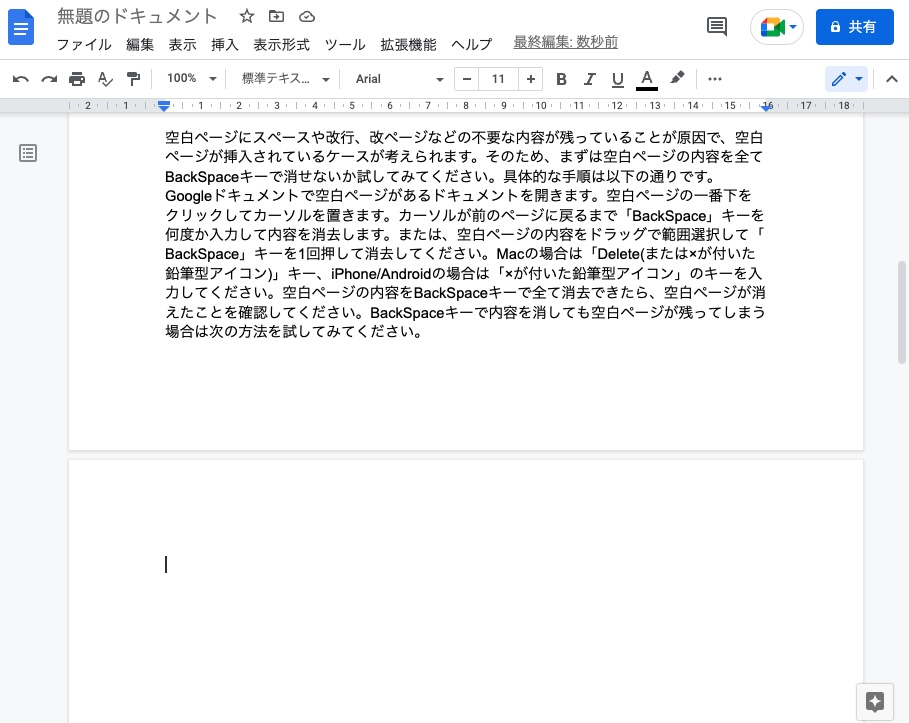This screenshot has width=909, height=723.
Task: Apply italic formatting
Action: (x=590, y=78)
